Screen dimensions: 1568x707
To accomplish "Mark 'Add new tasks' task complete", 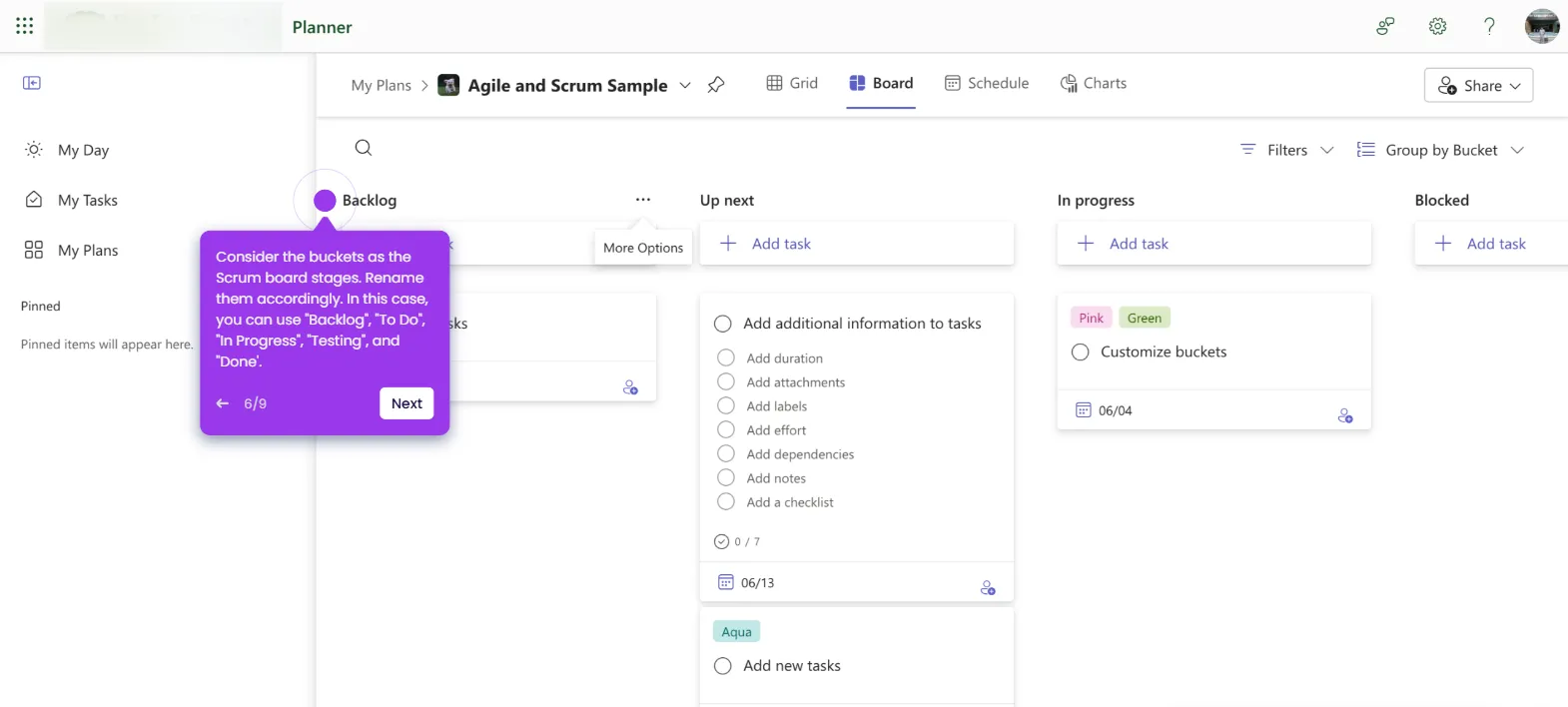I will [723, 666].
